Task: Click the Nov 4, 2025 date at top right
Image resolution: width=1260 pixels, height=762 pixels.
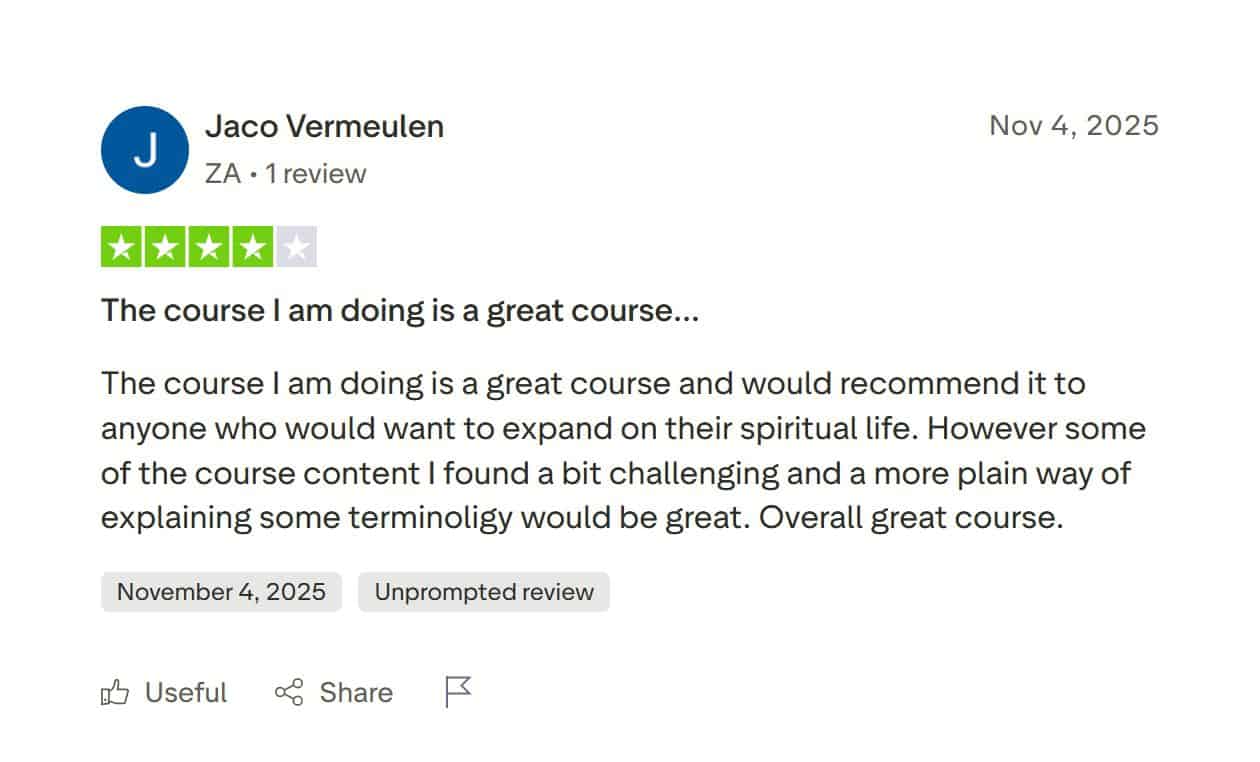Action: 1073,125
